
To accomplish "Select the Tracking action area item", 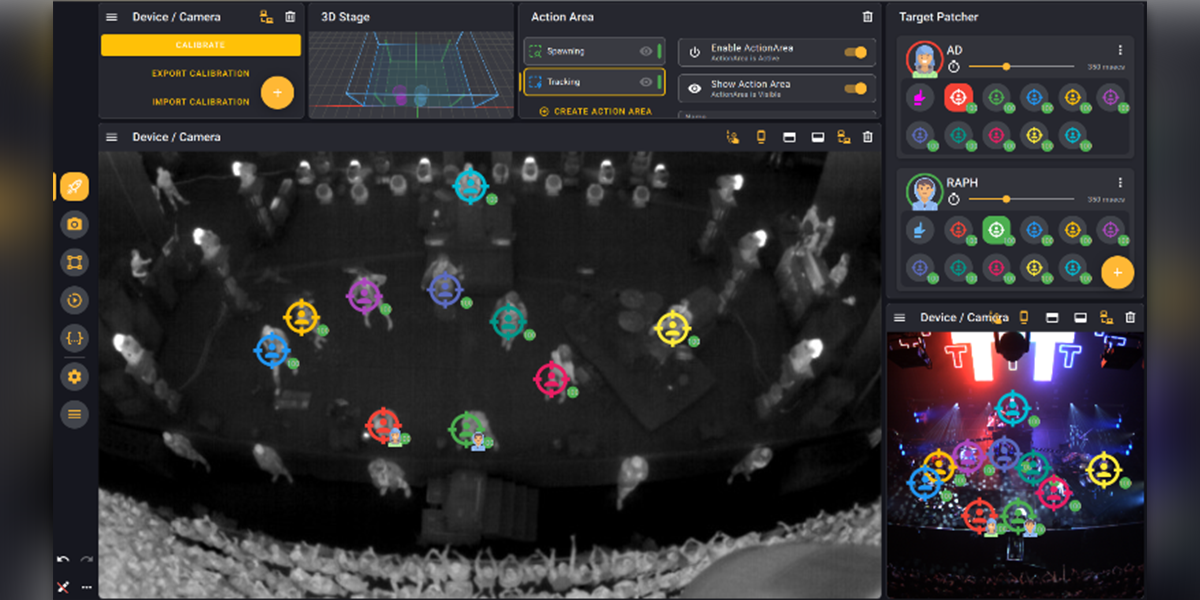I will tap(580, 82).
